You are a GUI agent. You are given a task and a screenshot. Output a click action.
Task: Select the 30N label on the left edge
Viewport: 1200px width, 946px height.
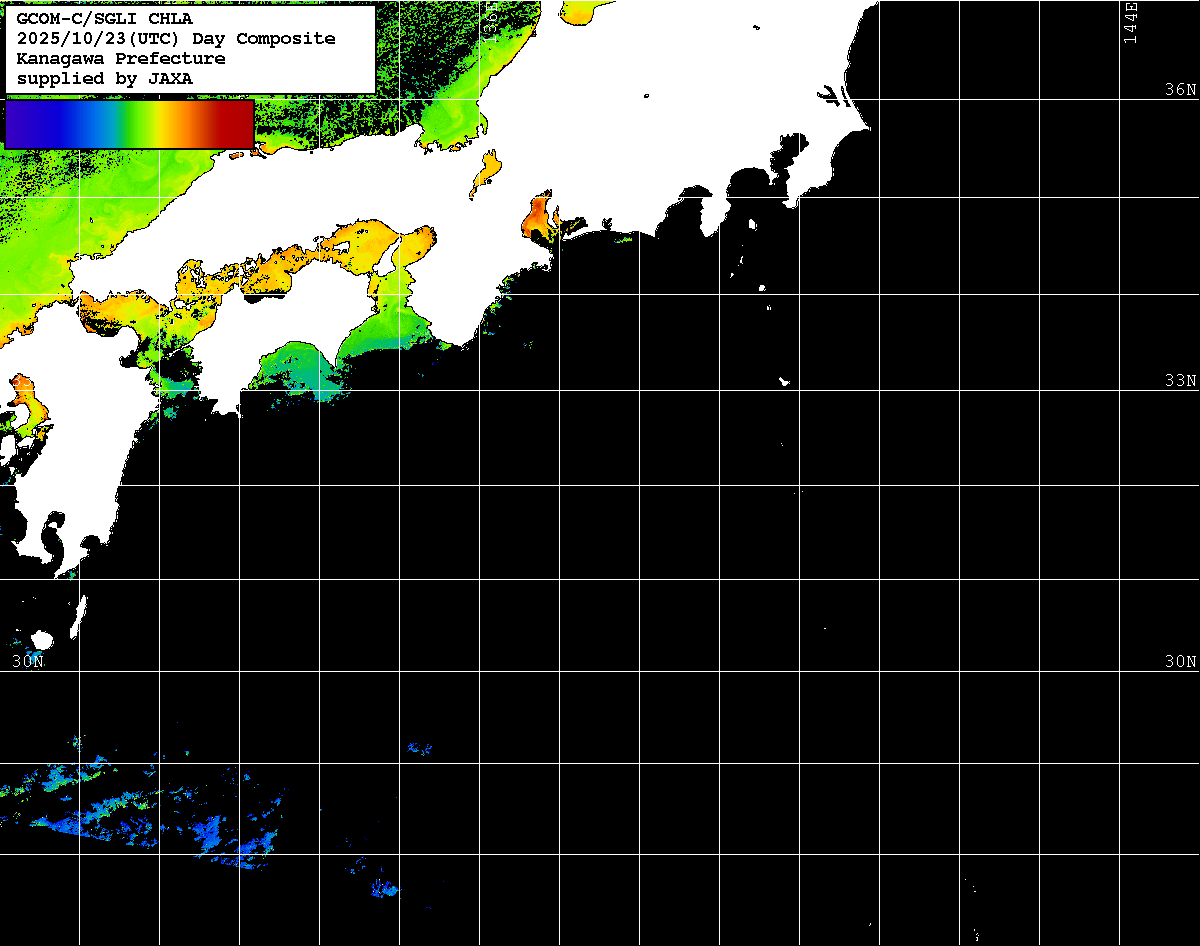coord(28,661)
